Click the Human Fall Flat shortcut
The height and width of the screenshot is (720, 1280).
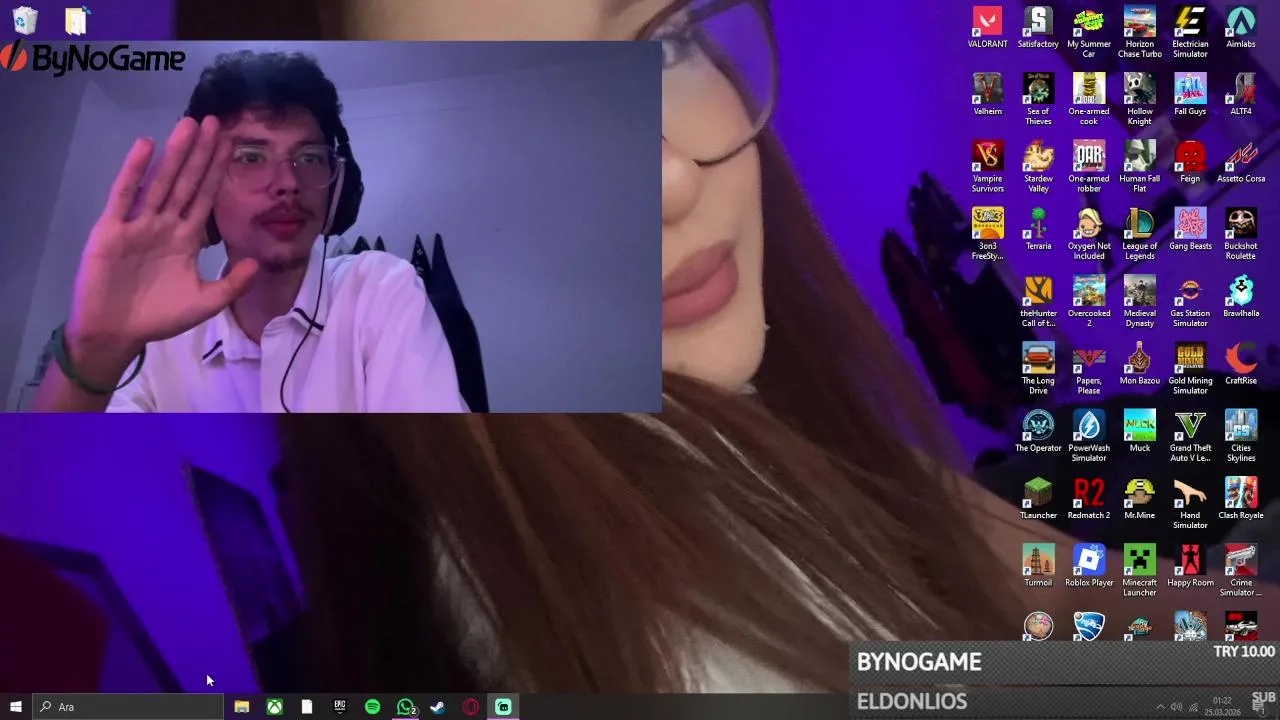click(x=1139, y=166)
